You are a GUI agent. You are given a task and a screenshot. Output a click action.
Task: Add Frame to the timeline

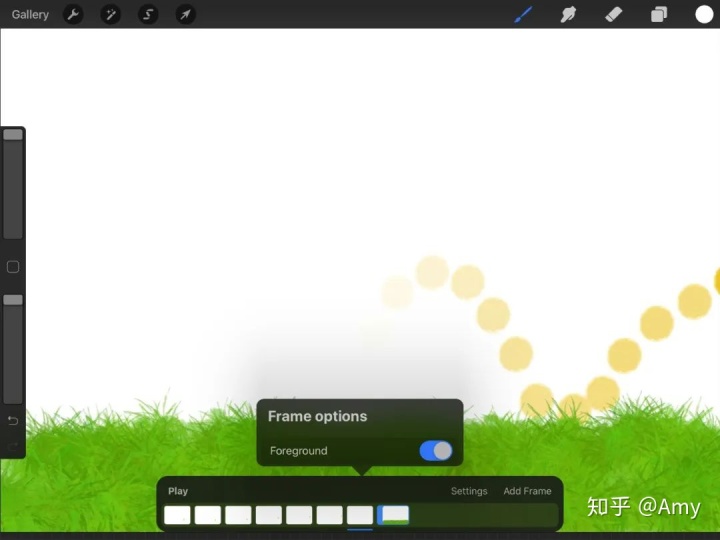(x=527, y=491)
